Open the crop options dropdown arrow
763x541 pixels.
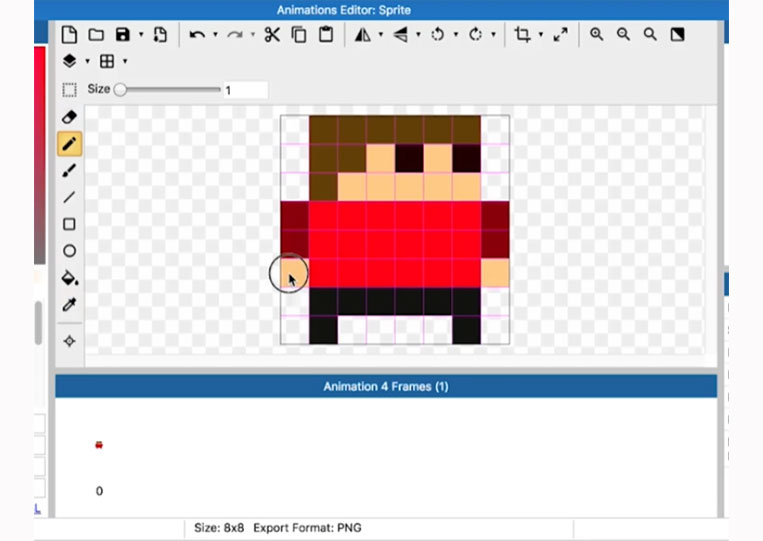coord(541,35)
